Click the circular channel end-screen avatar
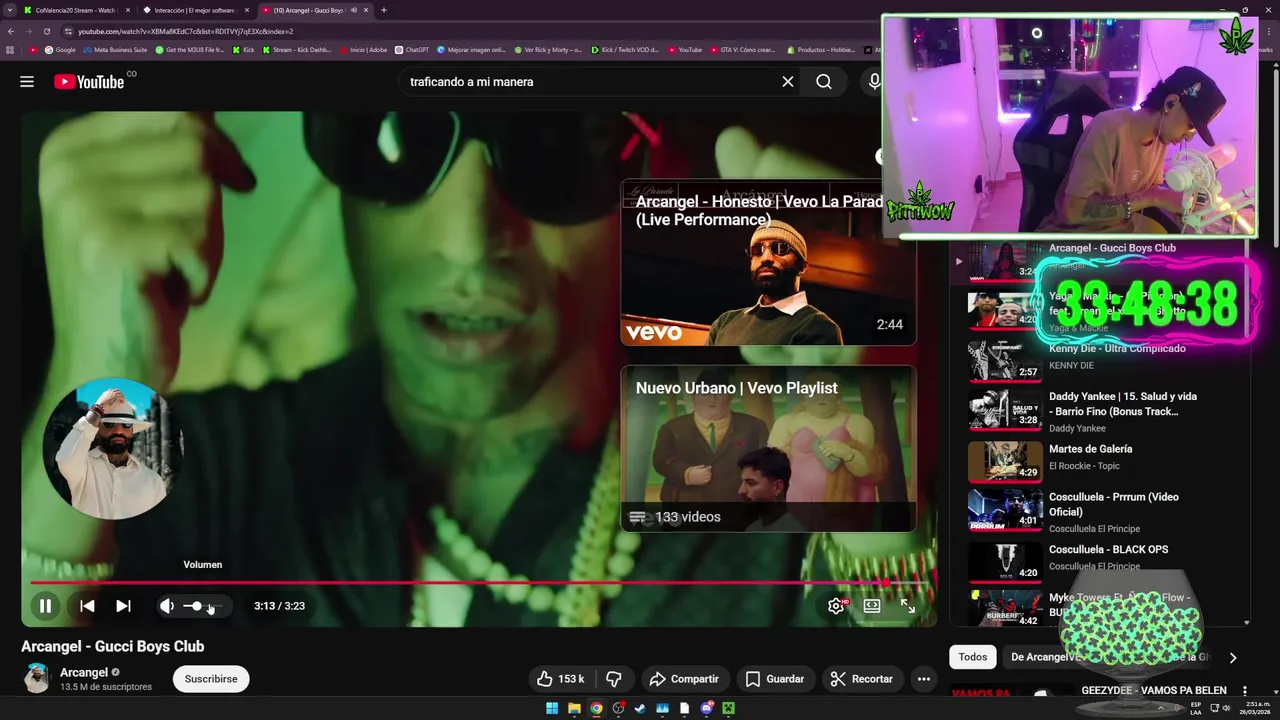The image size is (1280, 720). [x=112, y=449]
